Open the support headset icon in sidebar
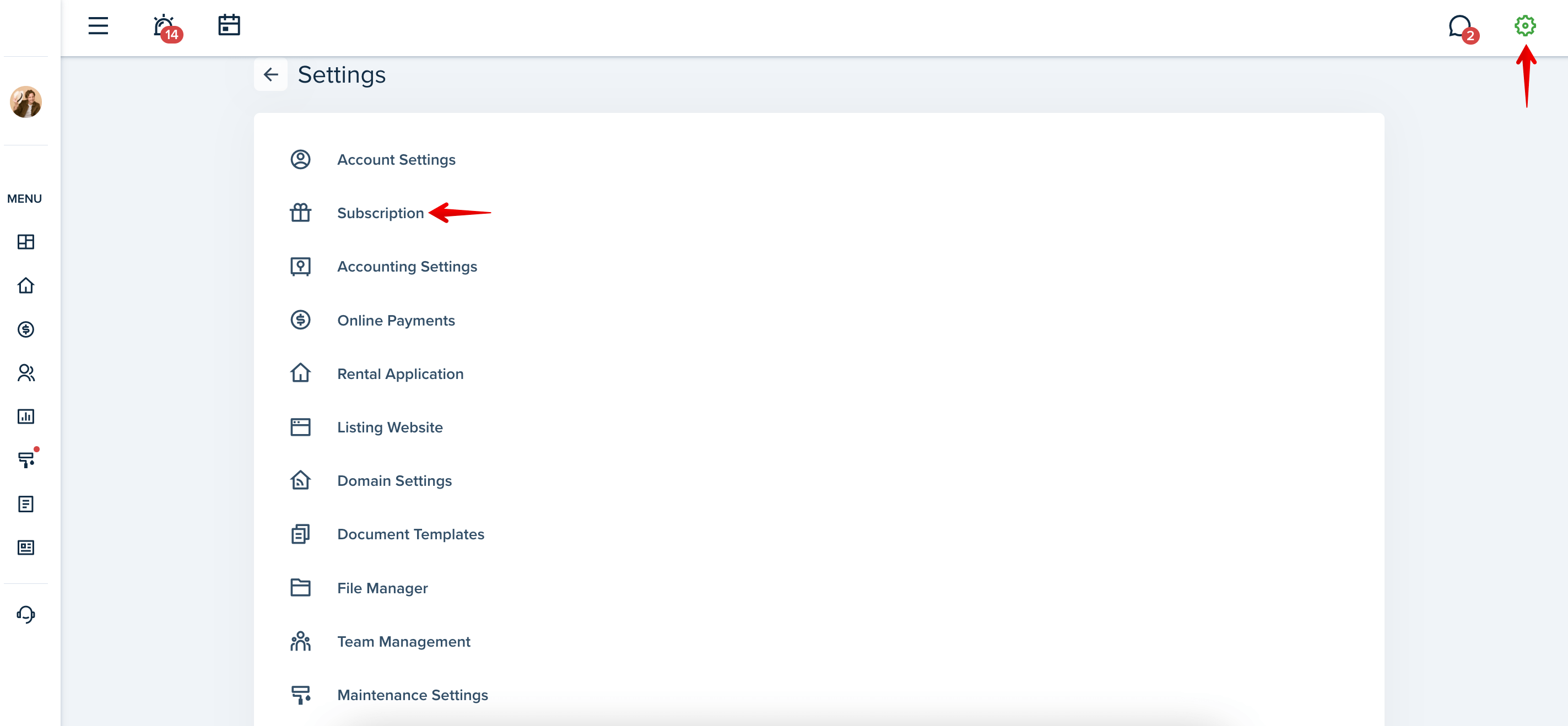 [25, 614]
